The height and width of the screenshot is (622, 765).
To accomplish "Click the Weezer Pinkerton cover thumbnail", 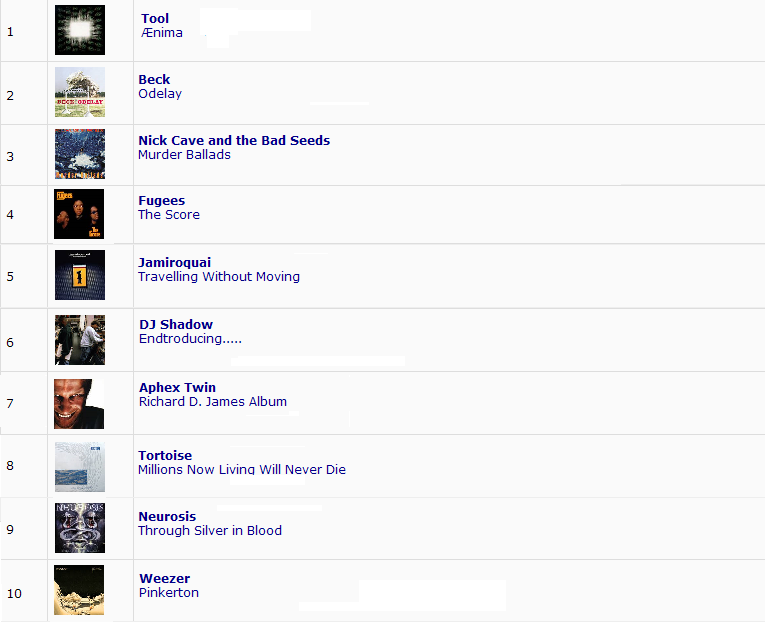I will [x=79, y=590].
